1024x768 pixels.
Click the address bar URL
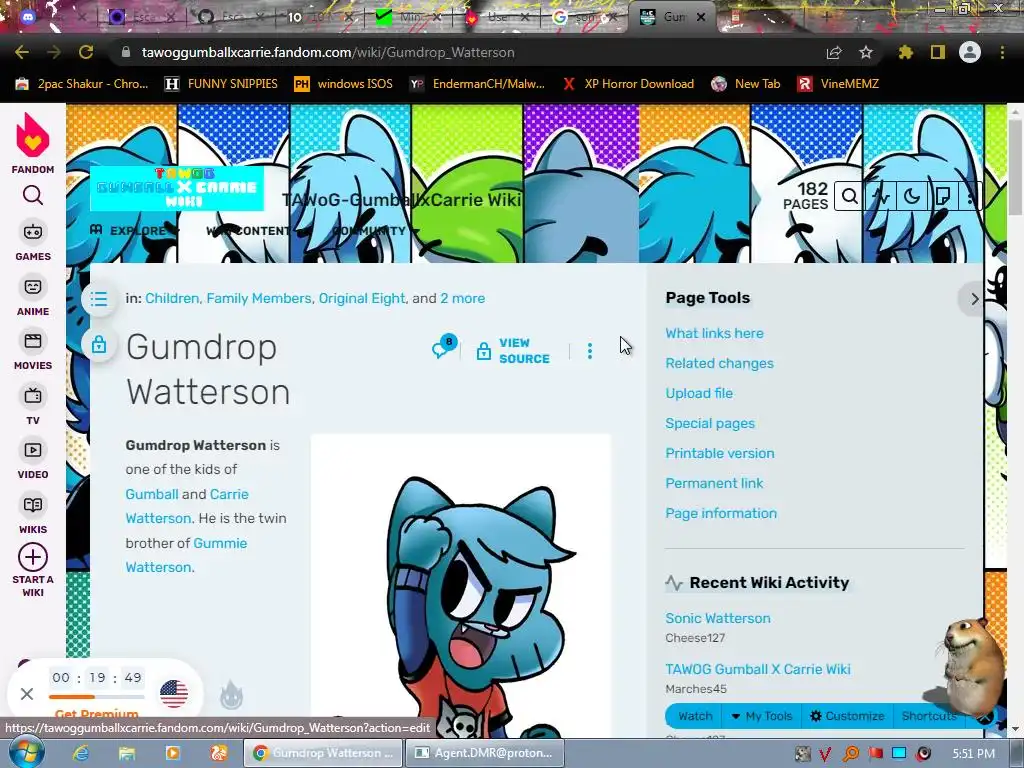click(328, 52)
